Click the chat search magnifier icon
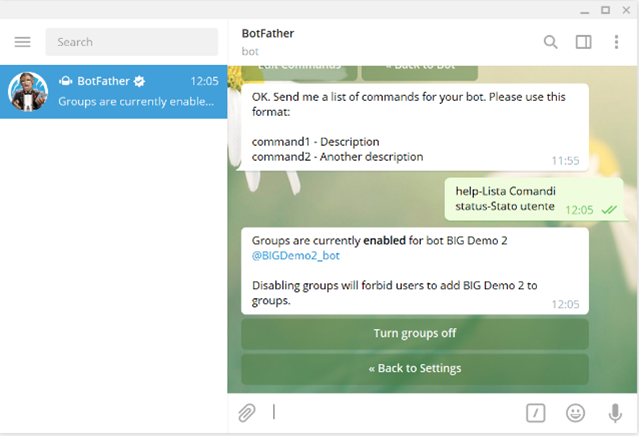Screen dimensions: 639x436 coord(551,42)
